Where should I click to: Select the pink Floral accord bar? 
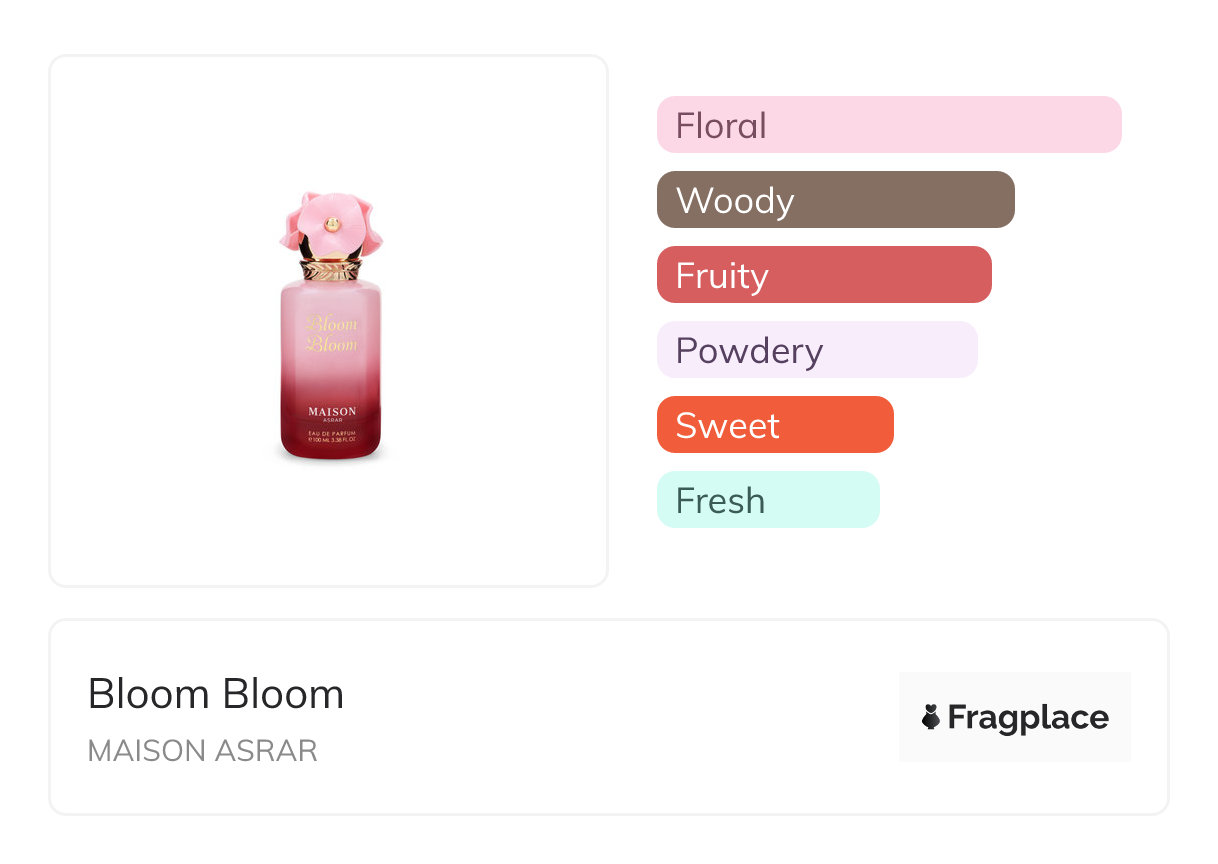pyautogui.click(x=888, y=125)
